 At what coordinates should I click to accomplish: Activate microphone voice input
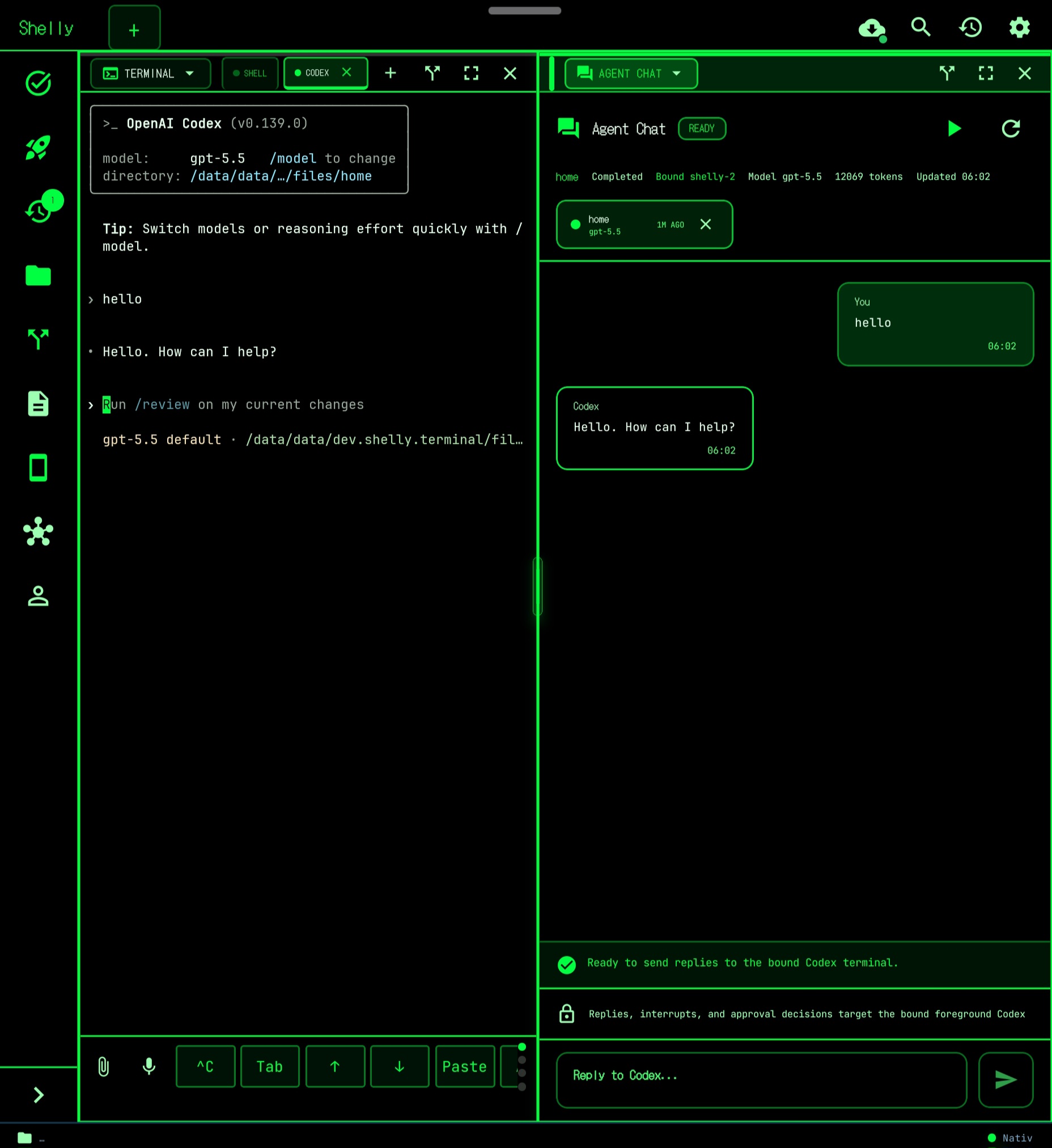click(x=149, y=1066)
